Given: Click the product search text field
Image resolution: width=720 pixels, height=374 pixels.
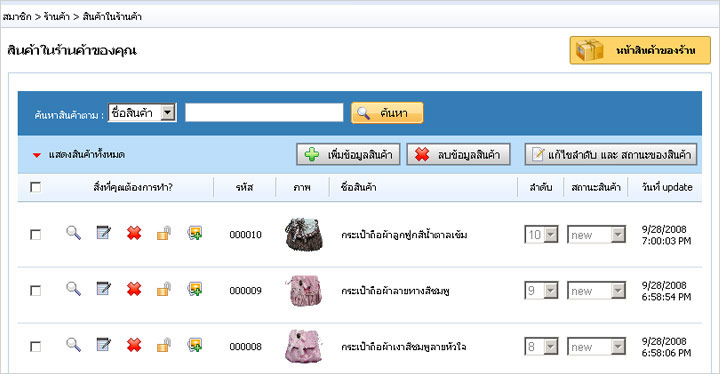Looking at the screenshot, I should [x=264, y=113].
